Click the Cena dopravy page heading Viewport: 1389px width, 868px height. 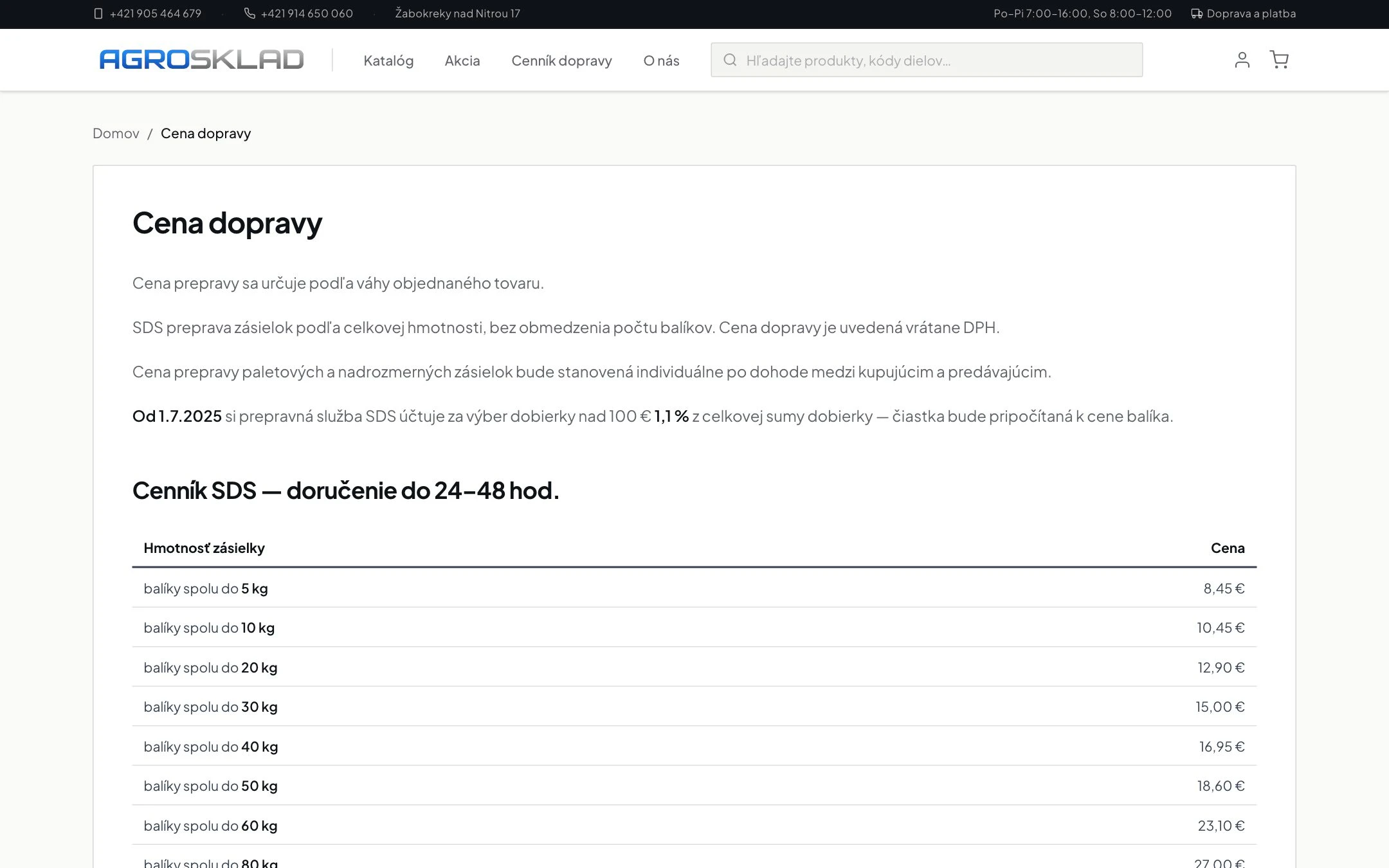pos(227,223)
